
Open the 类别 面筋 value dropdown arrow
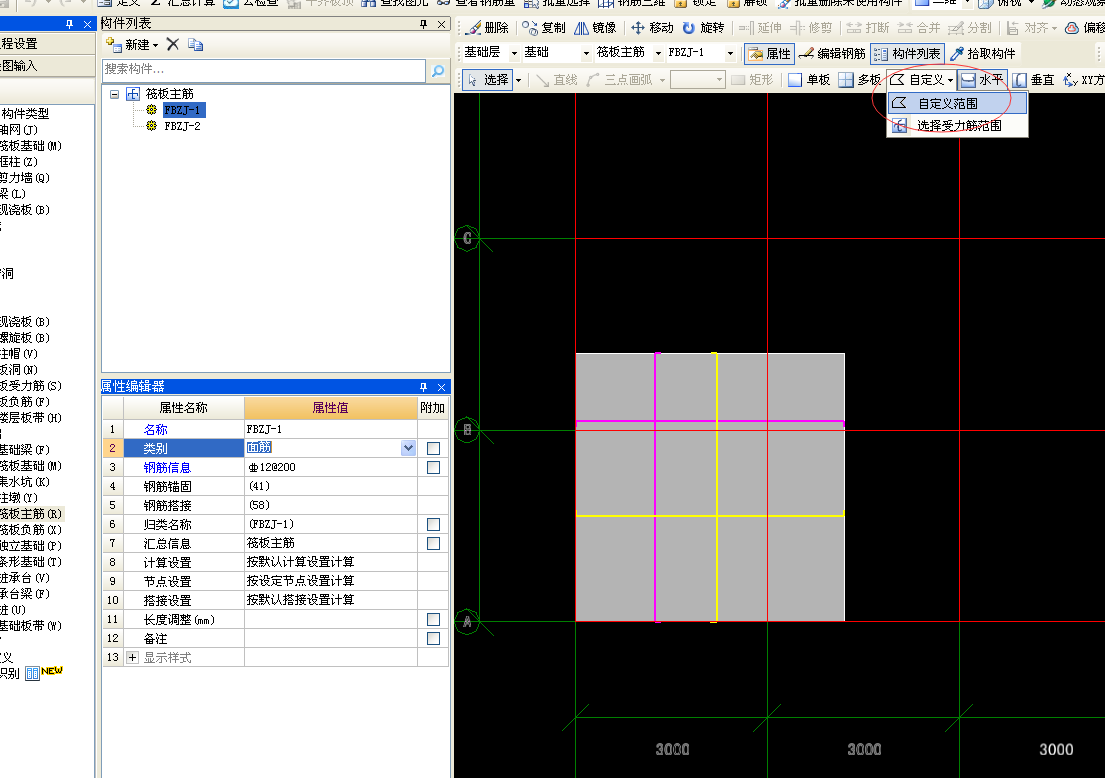(x=408, y=447)
